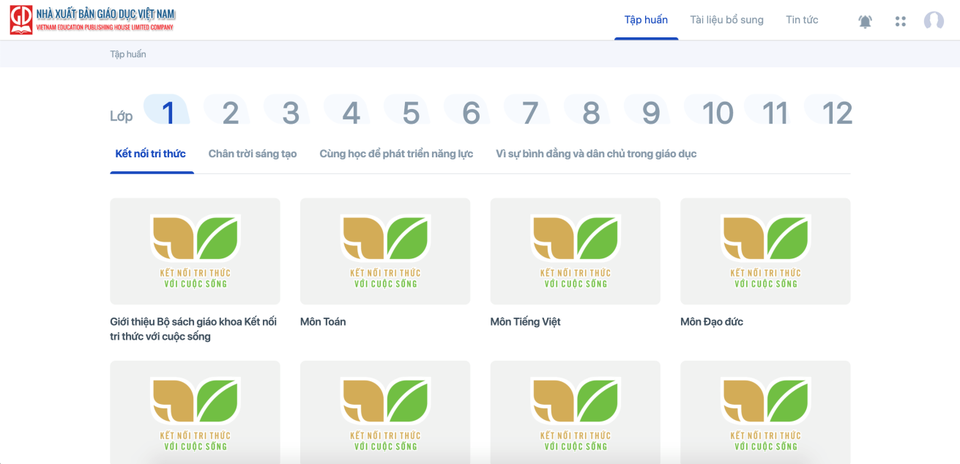Select grade 6 in Lớp selector
The width and height of the screenshot is (960, 464).
pyautogui.click(x=469, y=111)
